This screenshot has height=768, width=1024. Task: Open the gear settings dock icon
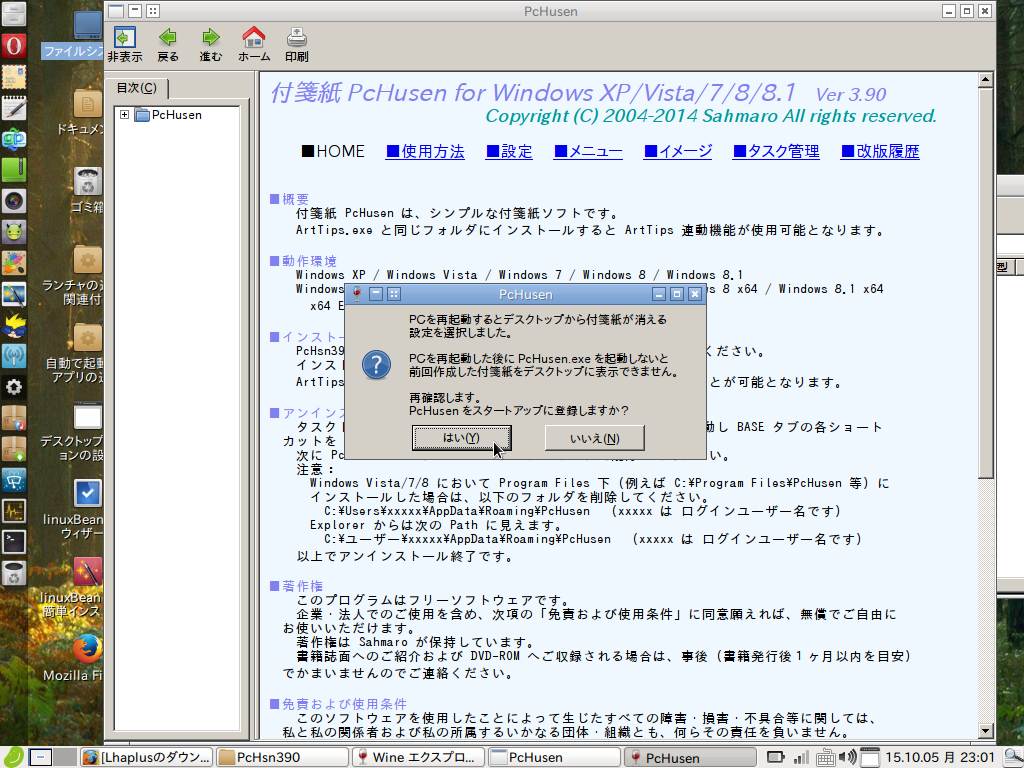(x=14, y=387)
